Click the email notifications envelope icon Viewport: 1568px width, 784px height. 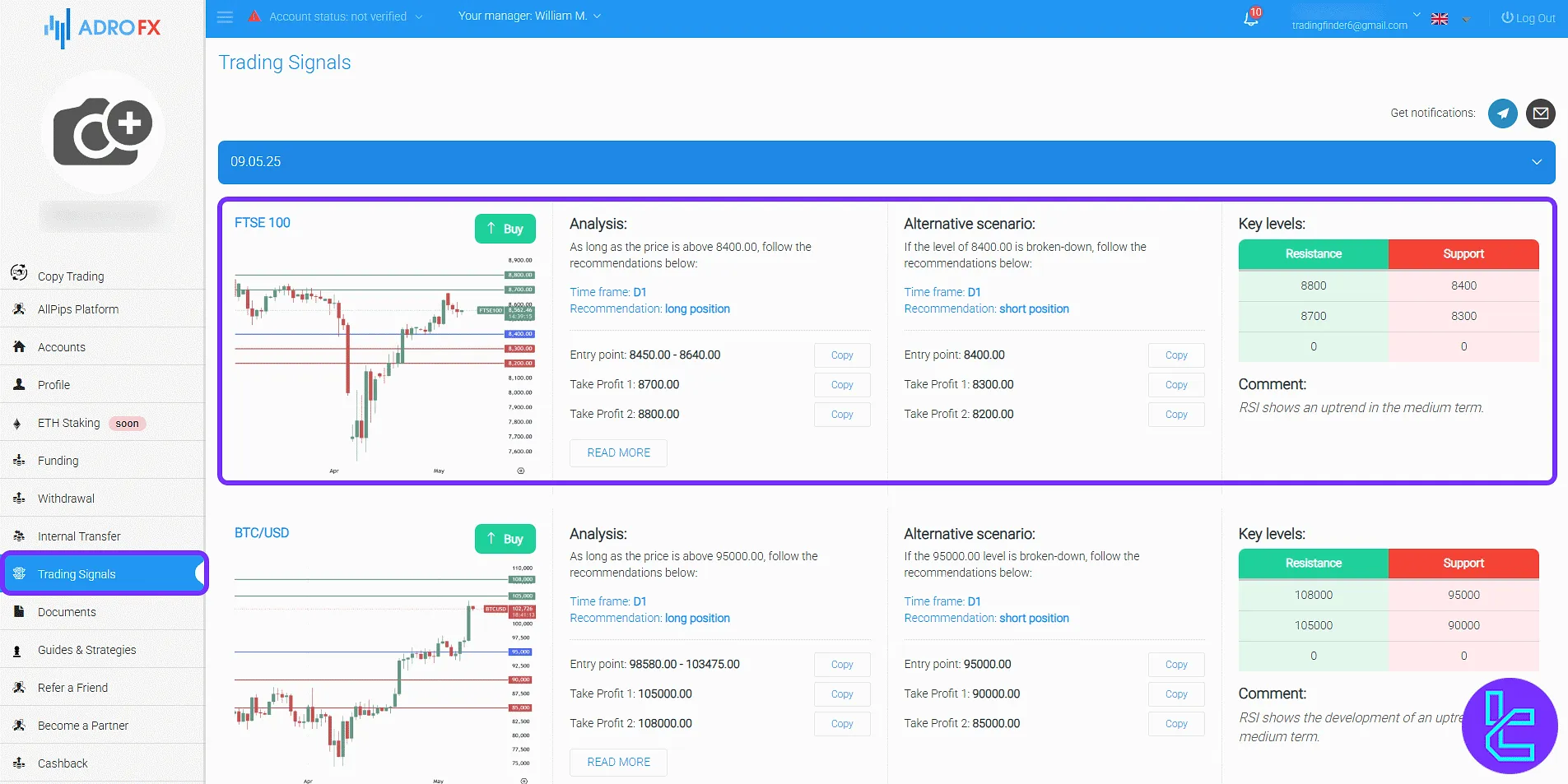pyautogui.click(x=1541, y=114)
